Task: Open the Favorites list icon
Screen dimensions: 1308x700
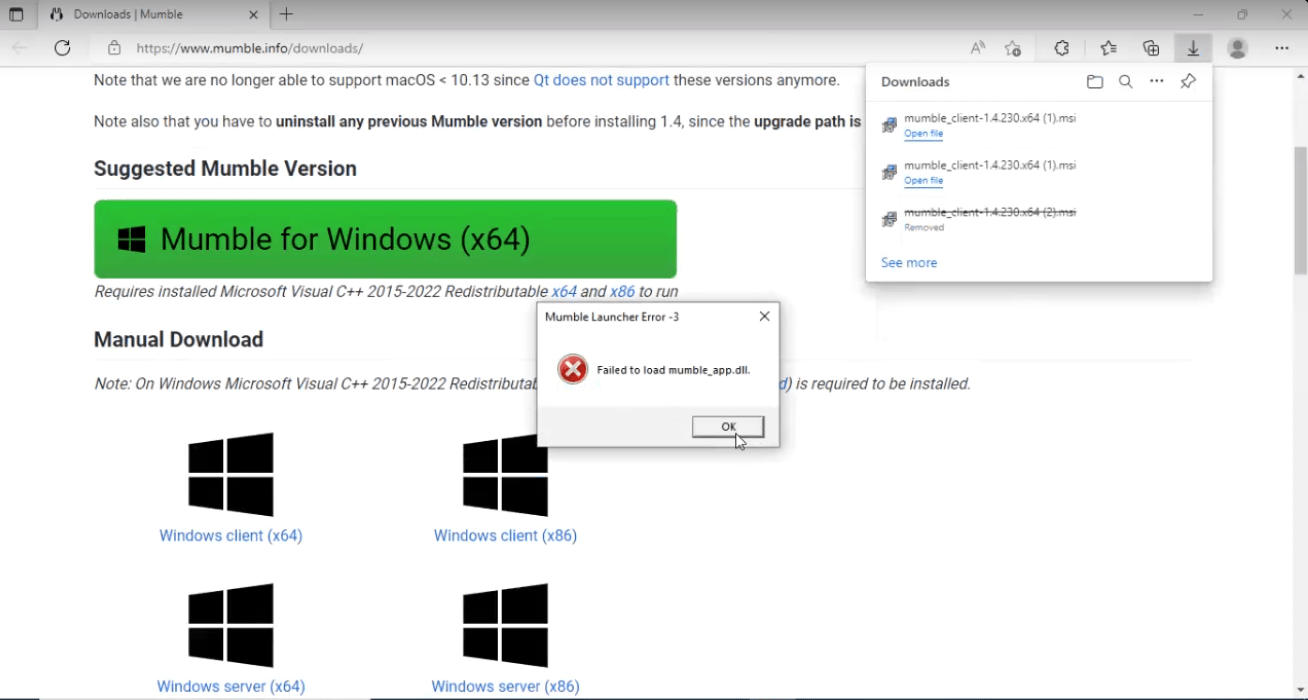Action: pos(1108,48)
